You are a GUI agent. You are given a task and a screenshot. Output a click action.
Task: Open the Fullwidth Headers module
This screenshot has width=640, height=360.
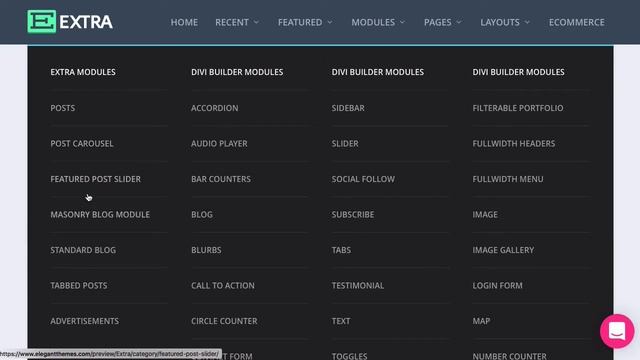tap(514, 144)
